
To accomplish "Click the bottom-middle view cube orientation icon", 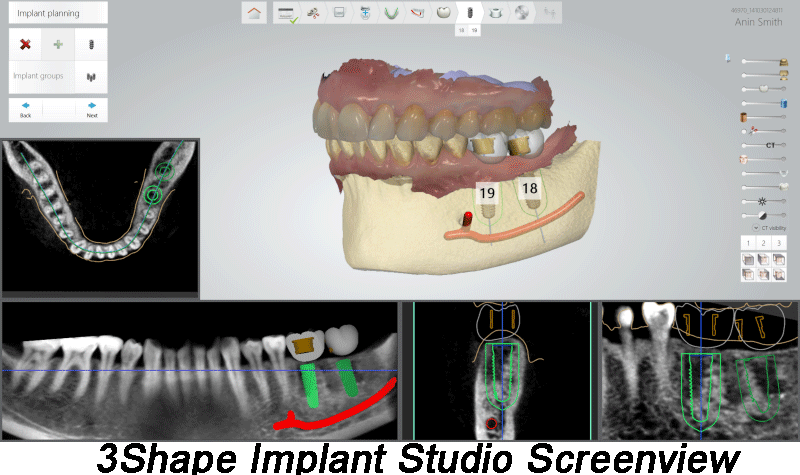I will 763,274.
